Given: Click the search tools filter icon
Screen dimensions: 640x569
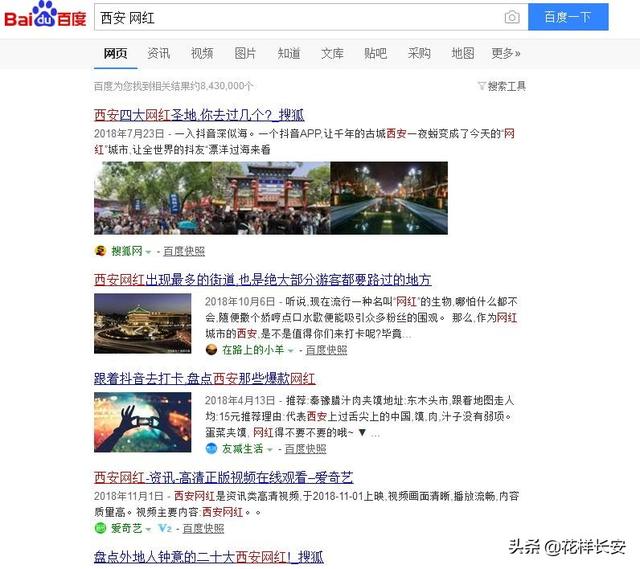Looking at the screenshot, I should point(482,86).
